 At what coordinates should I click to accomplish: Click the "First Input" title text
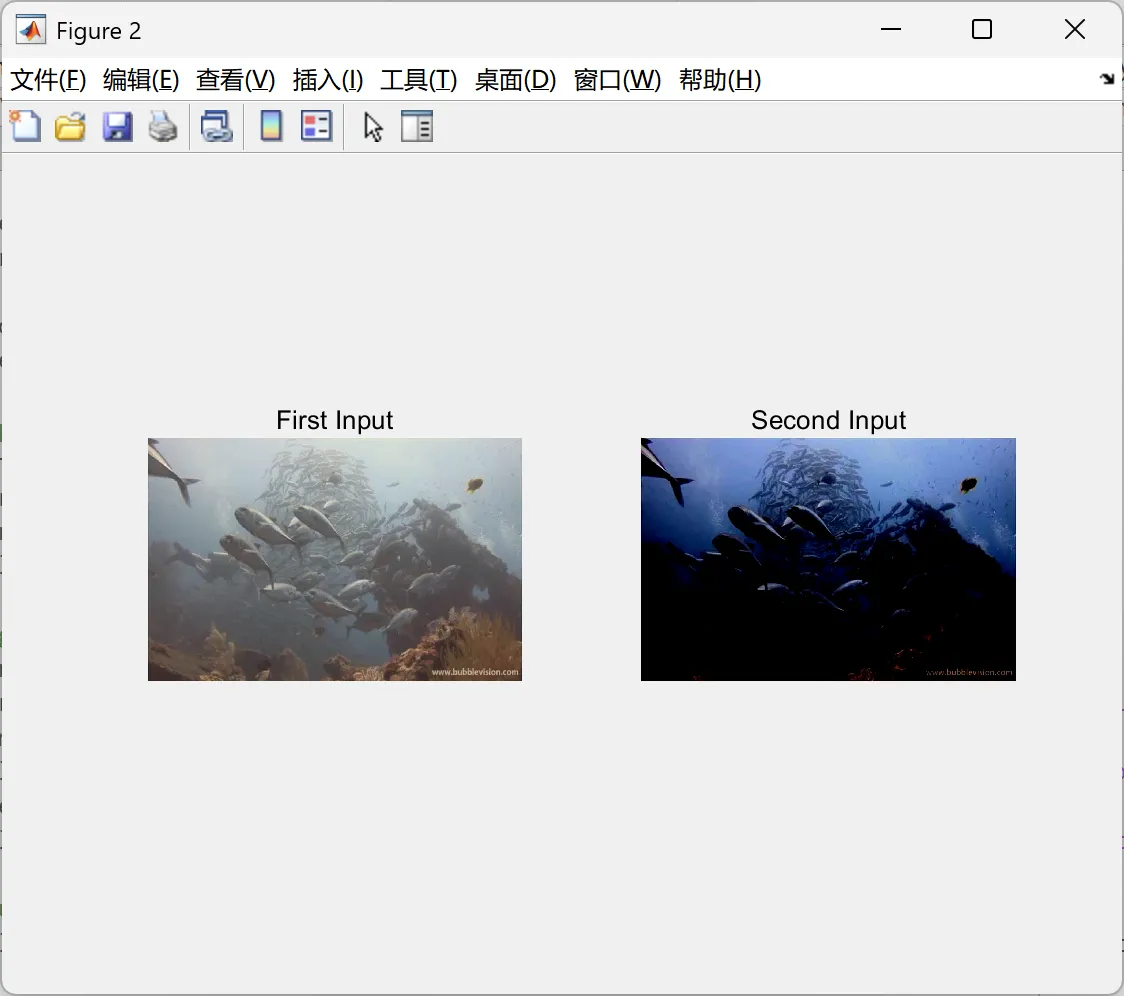pyautogui.click(x=335, y=420)
